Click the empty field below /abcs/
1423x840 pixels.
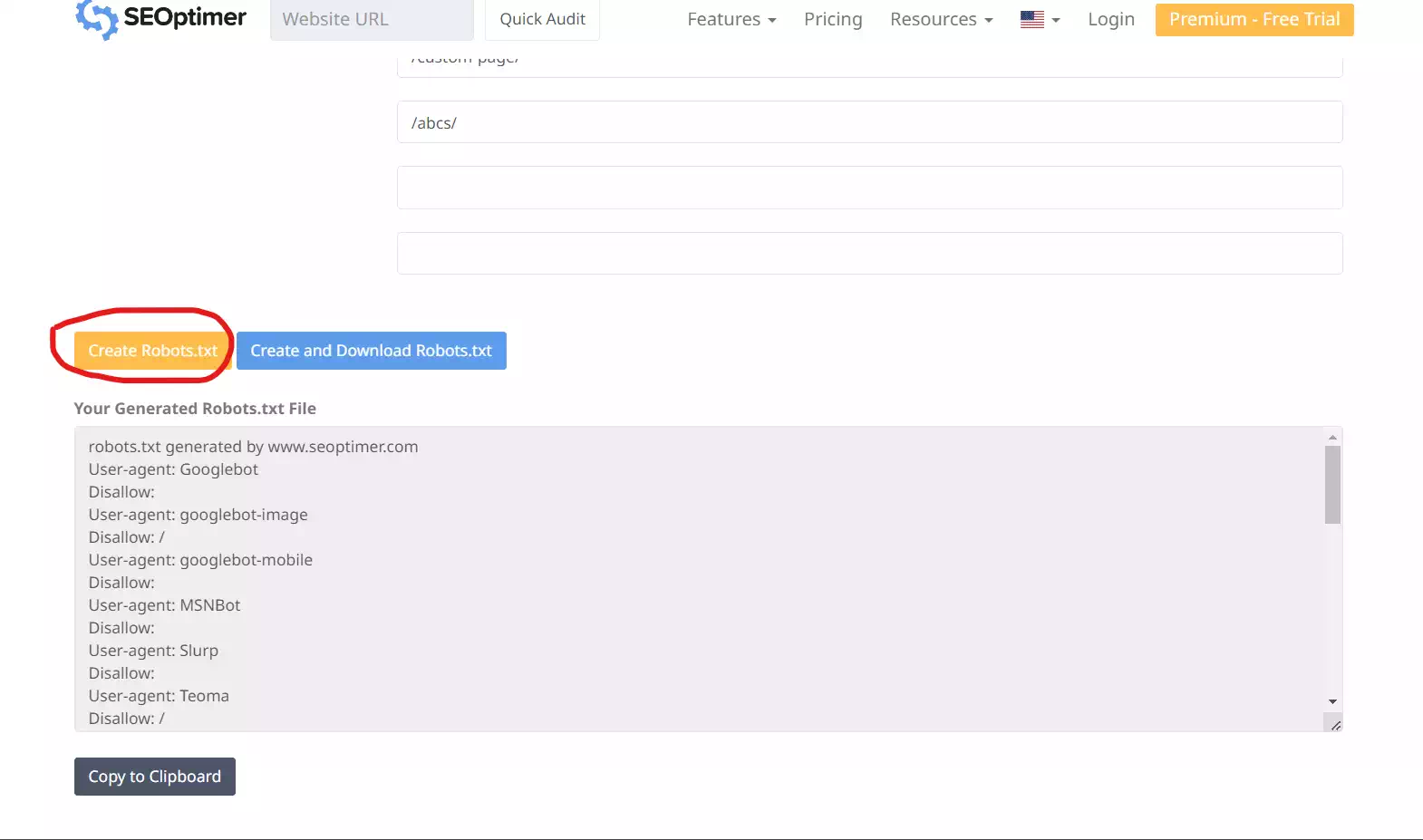[869, 188]
